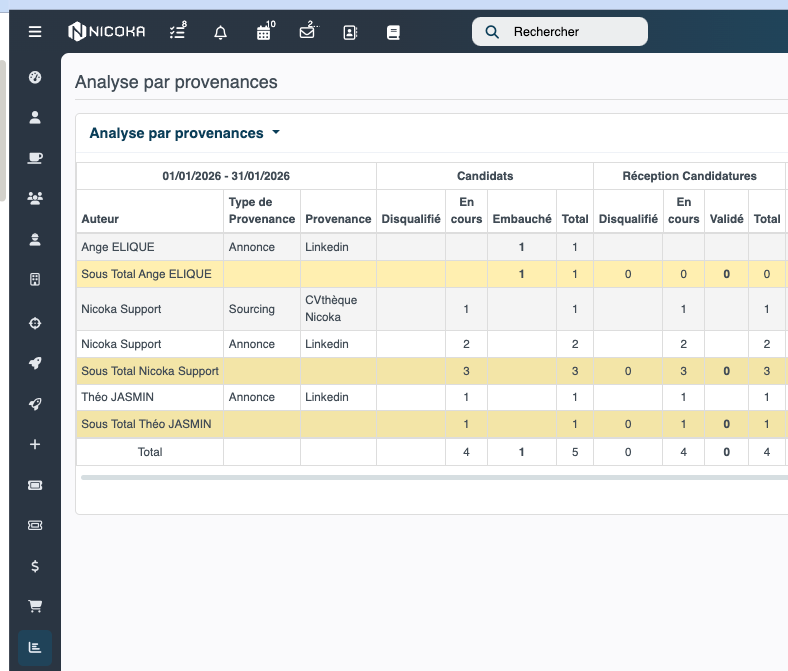This screenshot has width=788, height=671.
Task: Open the shopping cart sidebar icon
Action: click(x=35, y=606)
